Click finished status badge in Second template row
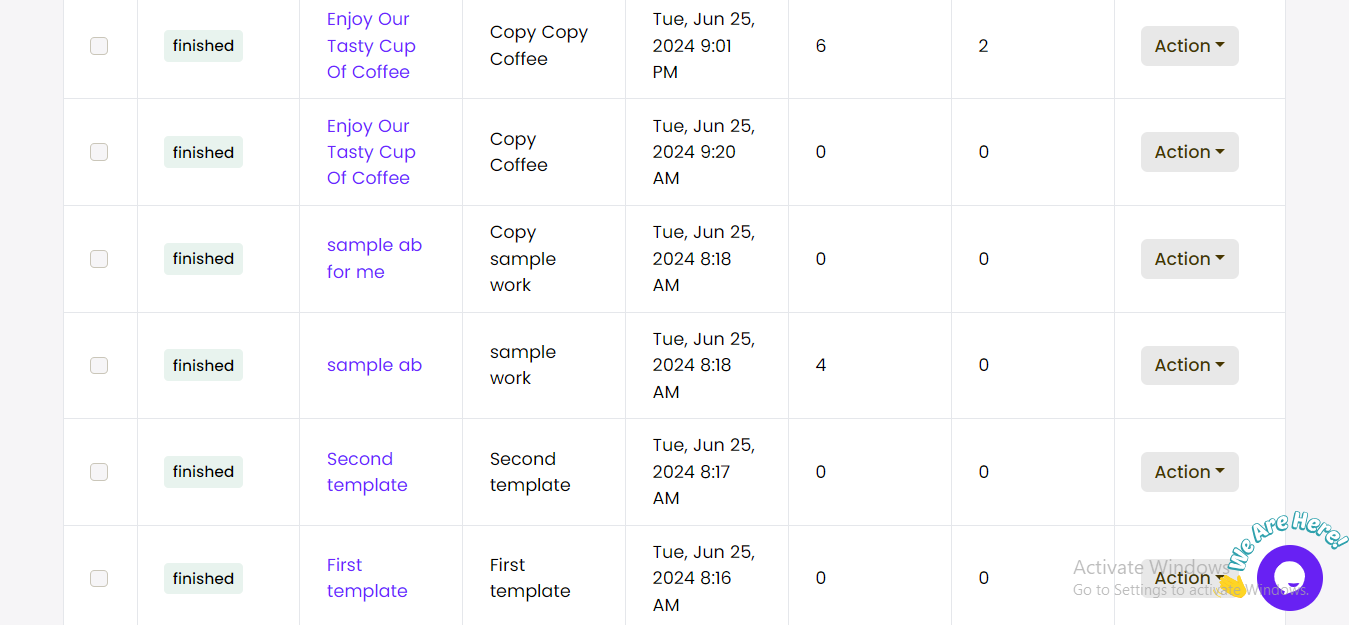The width and height of the screenshot is (1349, 625). point(203,472)
